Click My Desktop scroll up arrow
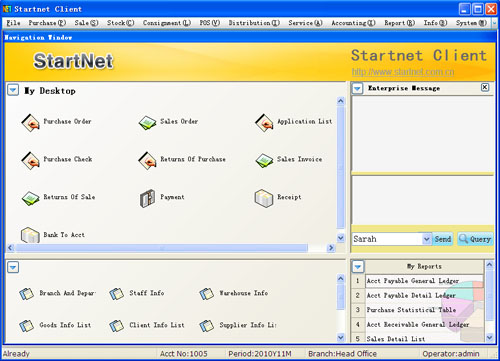 (x=340, y=101)
